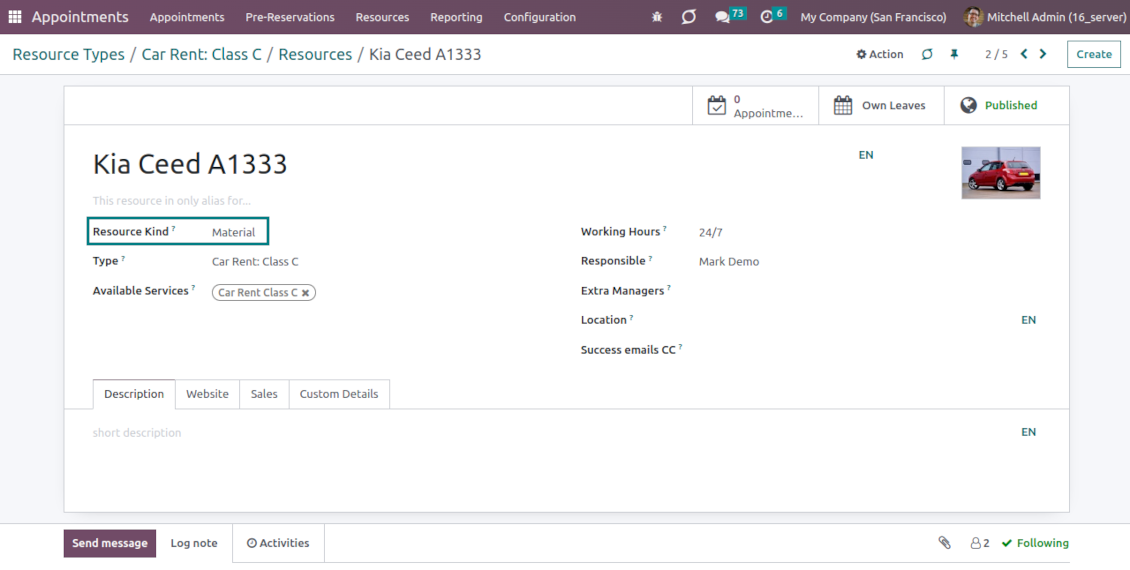The image size is (1130, 570).
Task: Open the Reporting menu
Action: [x=456, y=17]
